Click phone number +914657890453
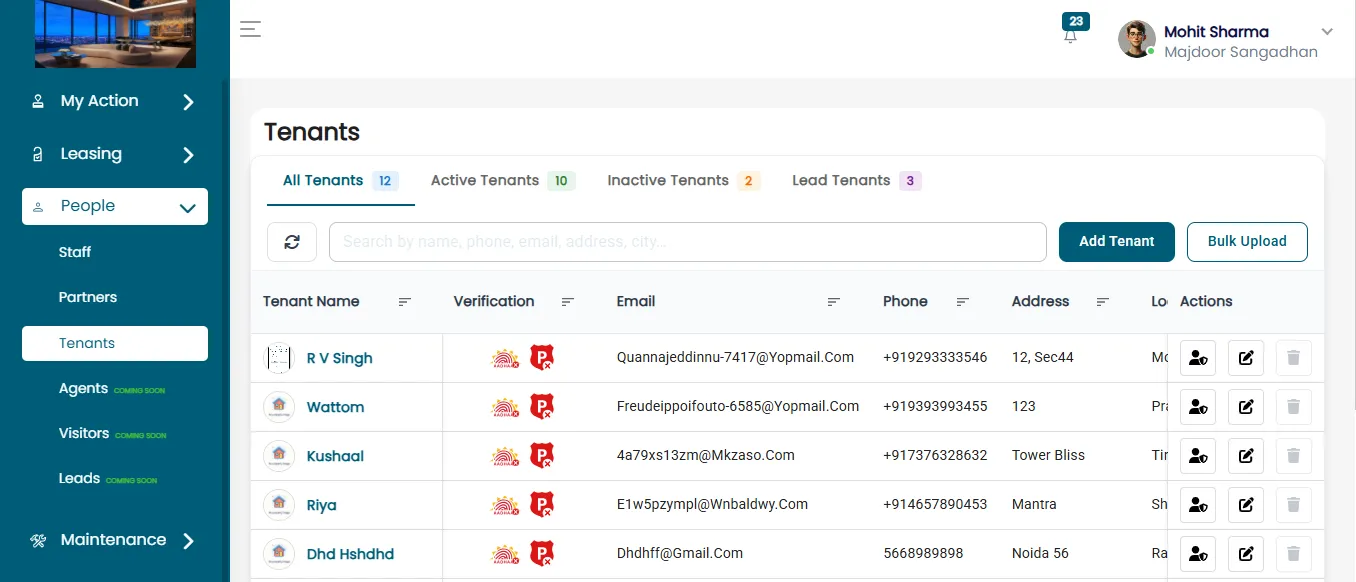 click(x=935, y=504)
